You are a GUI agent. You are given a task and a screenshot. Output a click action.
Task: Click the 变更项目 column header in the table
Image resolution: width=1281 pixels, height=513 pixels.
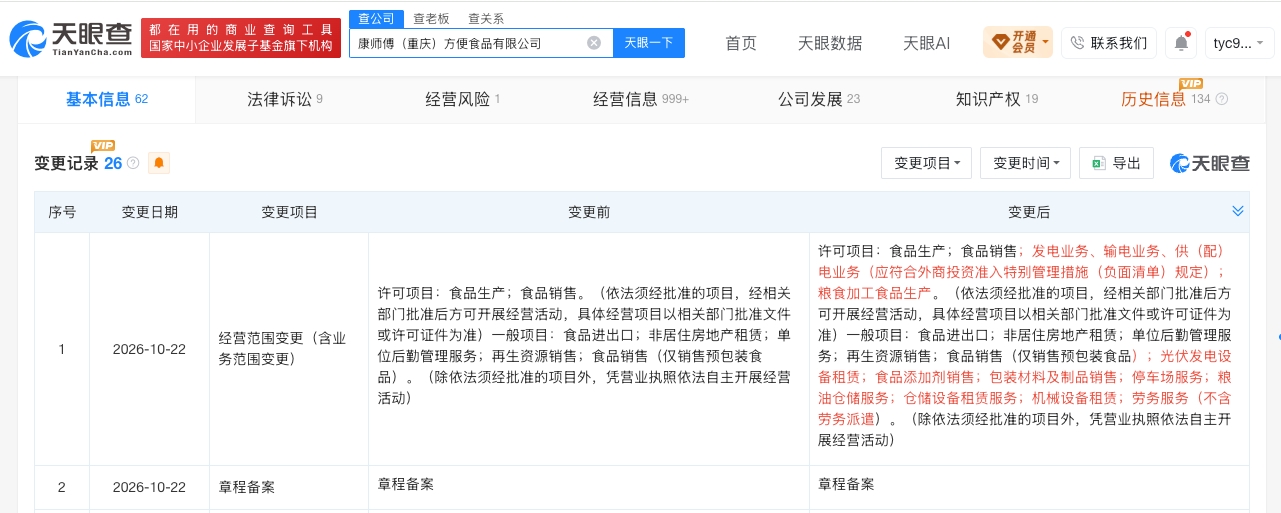(x=289, y=212)
